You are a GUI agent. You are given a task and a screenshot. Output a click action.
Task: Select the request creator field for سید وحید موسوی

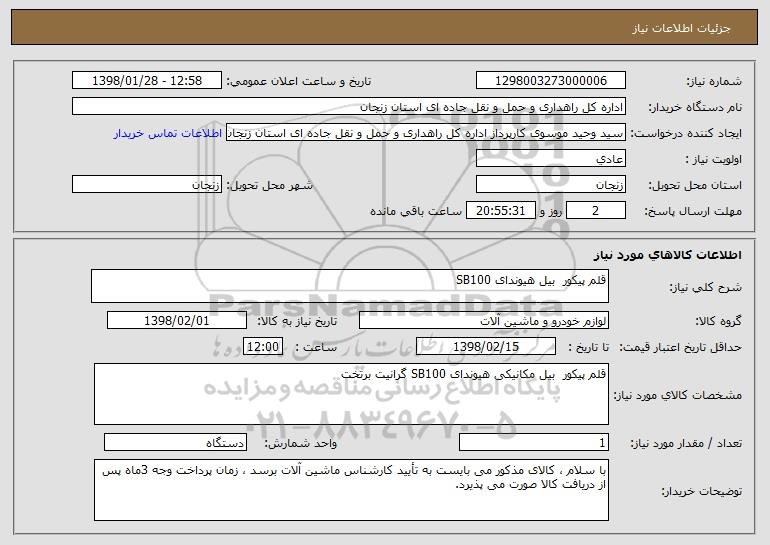click(x=426, y=133)
